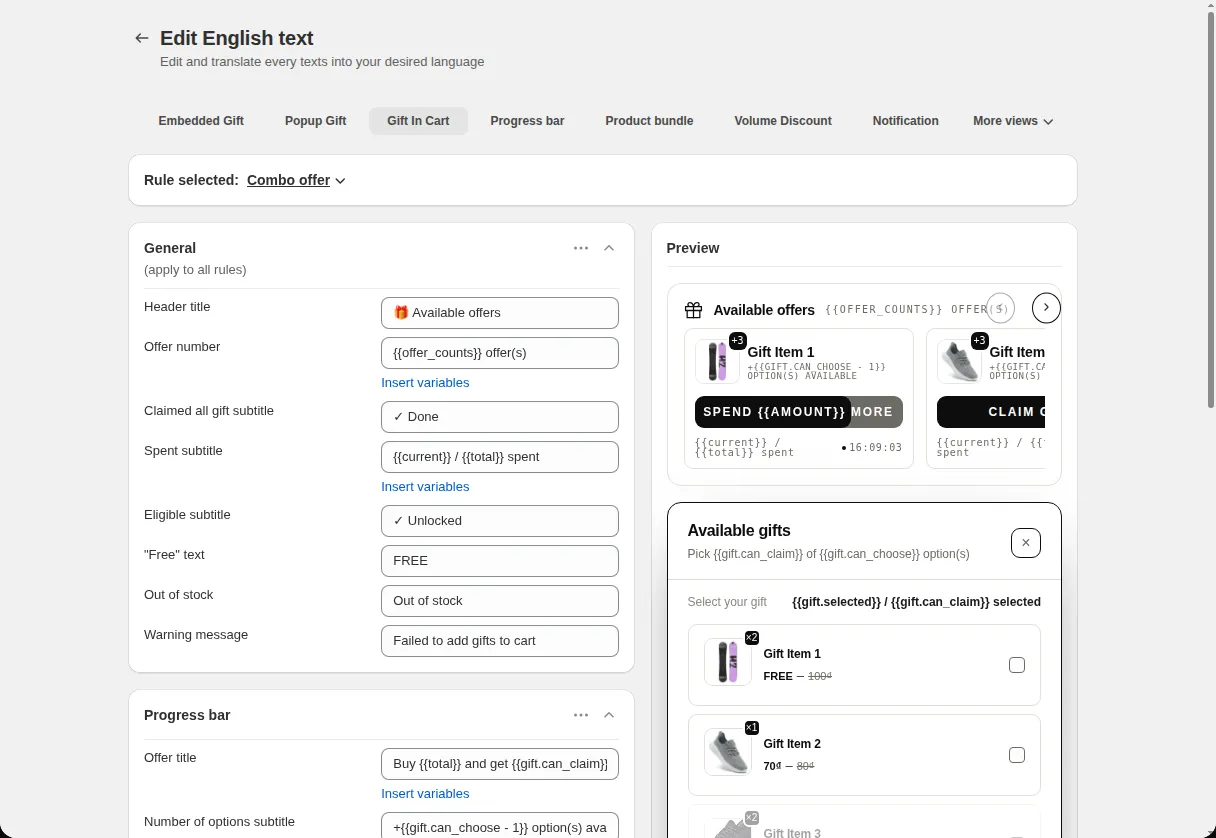Edit the Offer number field
The image size is (1216, 838).
click(x=500, y=353)
